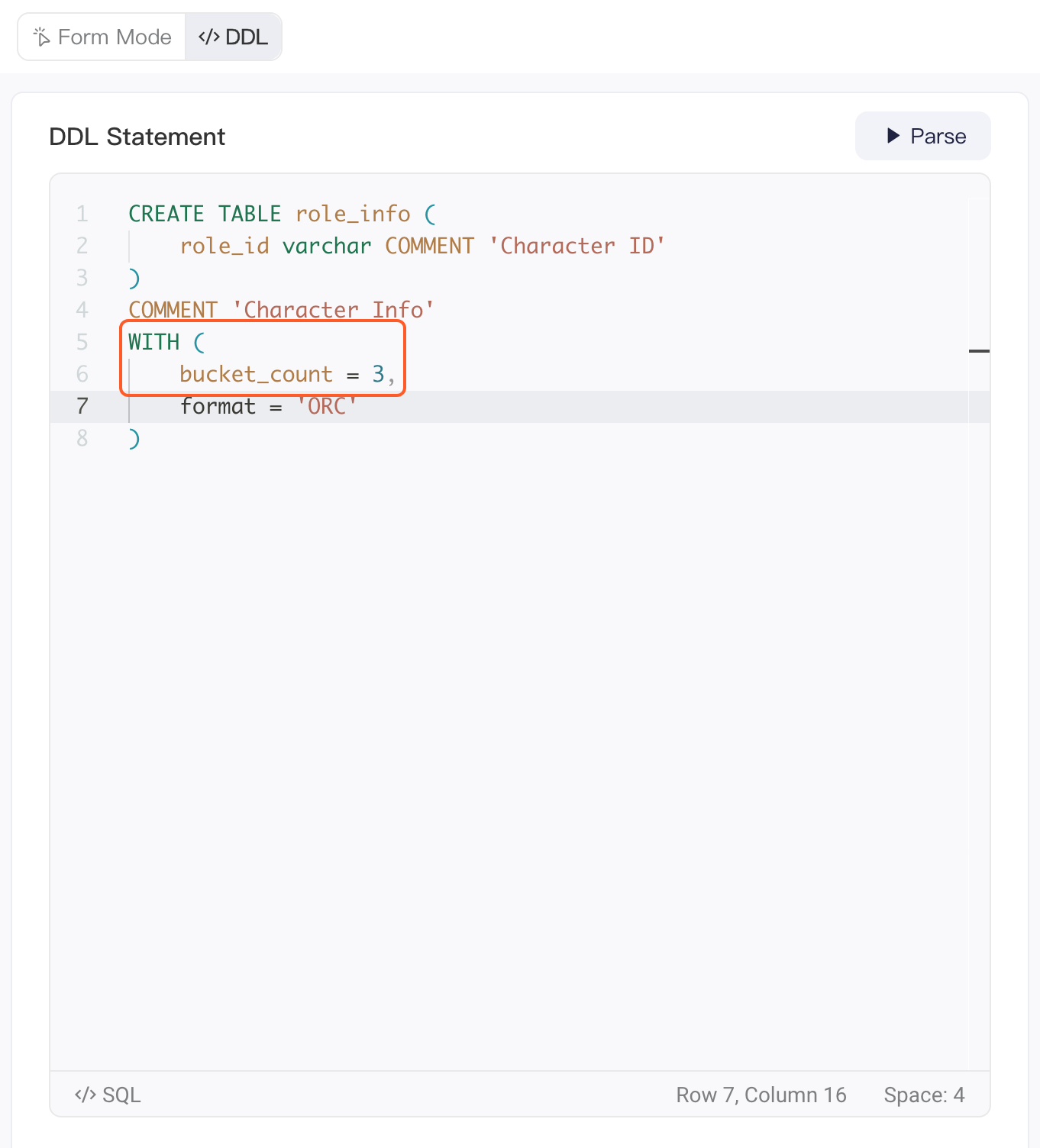Screen dimensions: 1040x1148
Task: Click the closing parenthesis on line 8
Action: tap(134, 438)
